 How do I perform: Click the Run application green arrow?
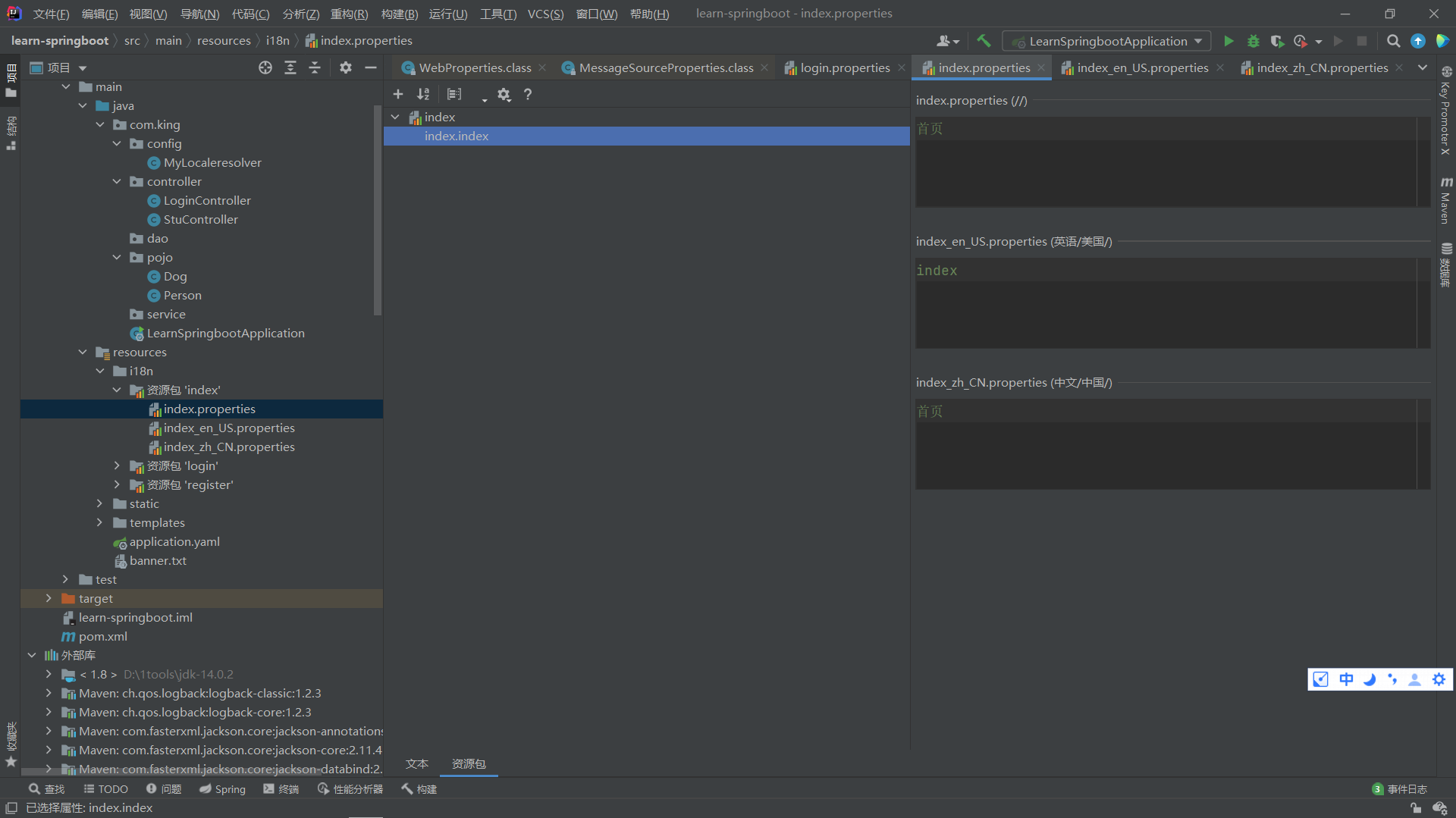pos(1228,41)
